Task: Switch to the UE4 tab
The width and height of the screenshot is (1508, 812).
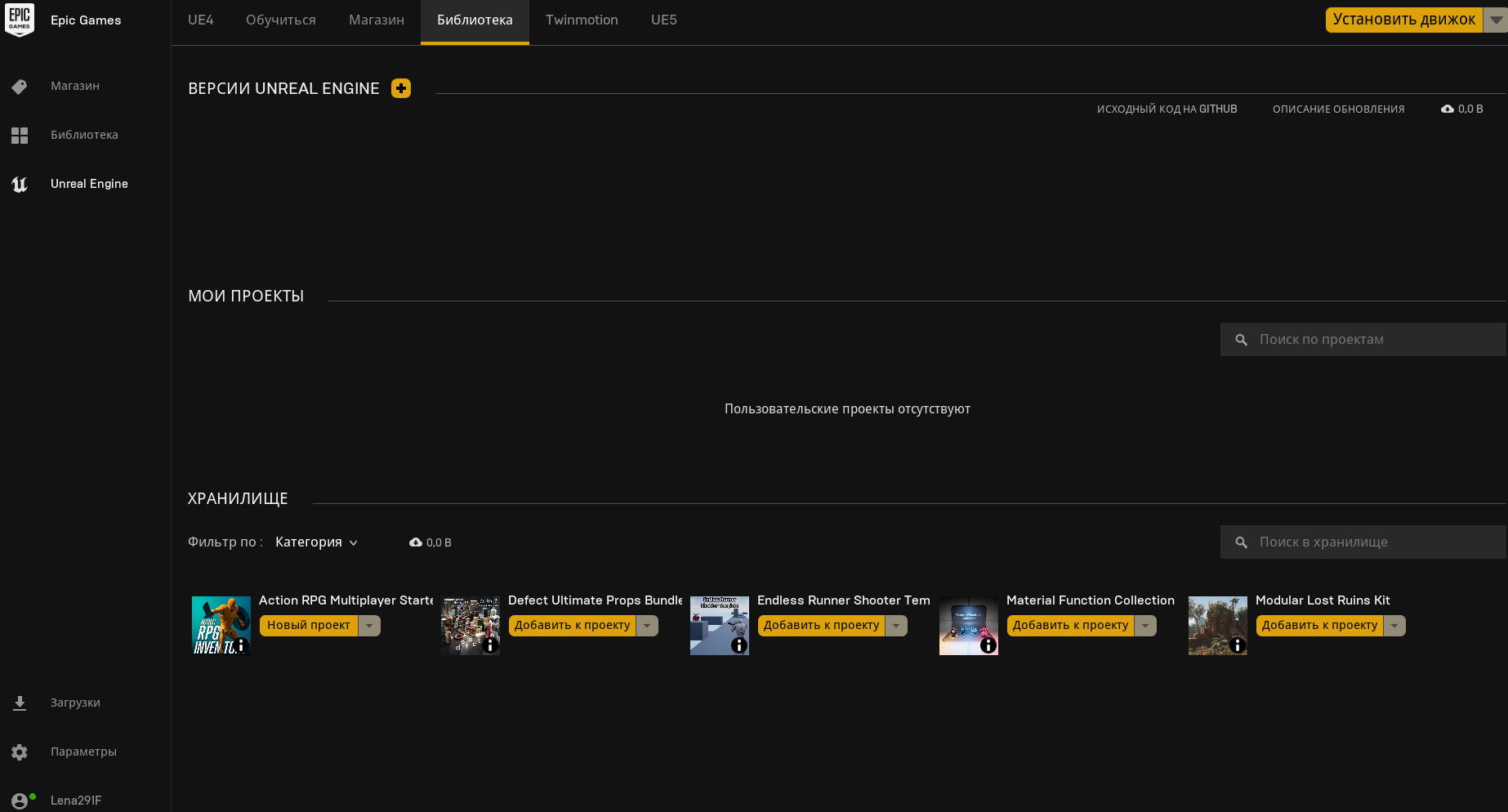Action: (x=201, y=20)
